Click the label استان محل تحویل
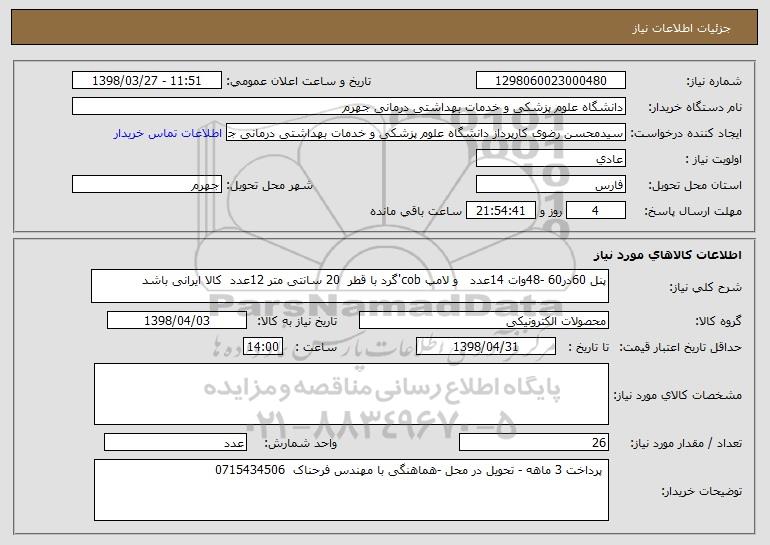Viewport: 770px width, 545px height. point(695,186)
